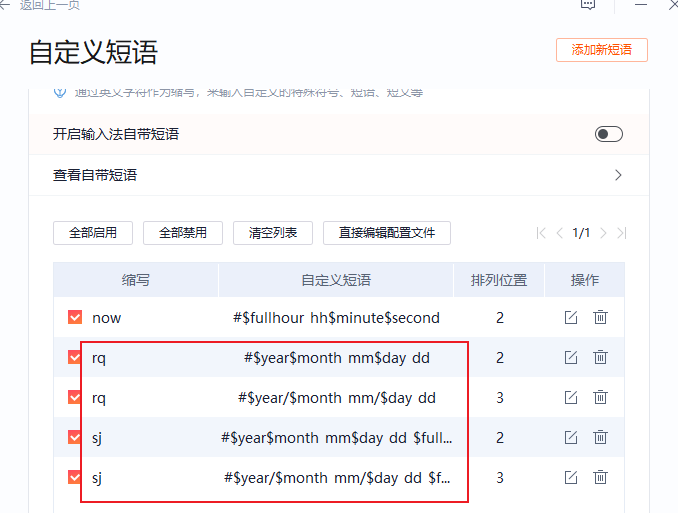Viewport: 678px width, 513px height.
Task: Edit the sj row at position 3
Action: point(571,477)
